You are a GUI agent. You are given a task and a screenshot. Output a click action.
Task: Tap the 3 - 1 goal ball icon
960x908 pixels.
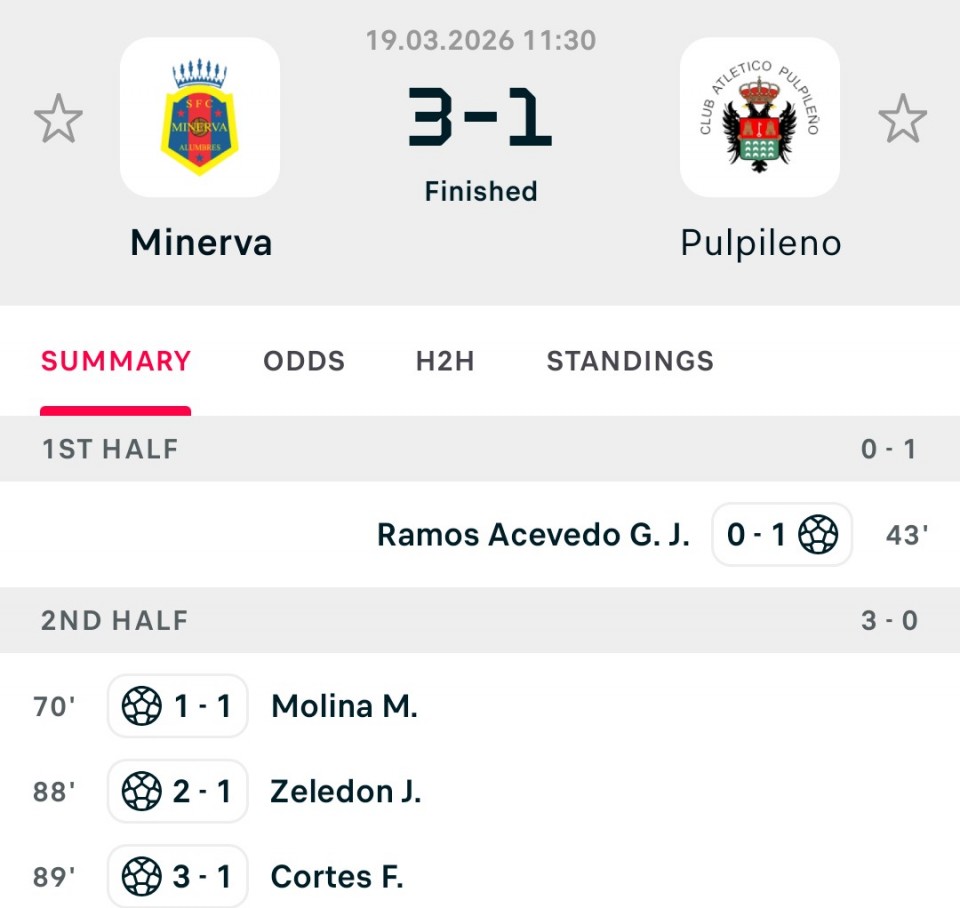142,877
